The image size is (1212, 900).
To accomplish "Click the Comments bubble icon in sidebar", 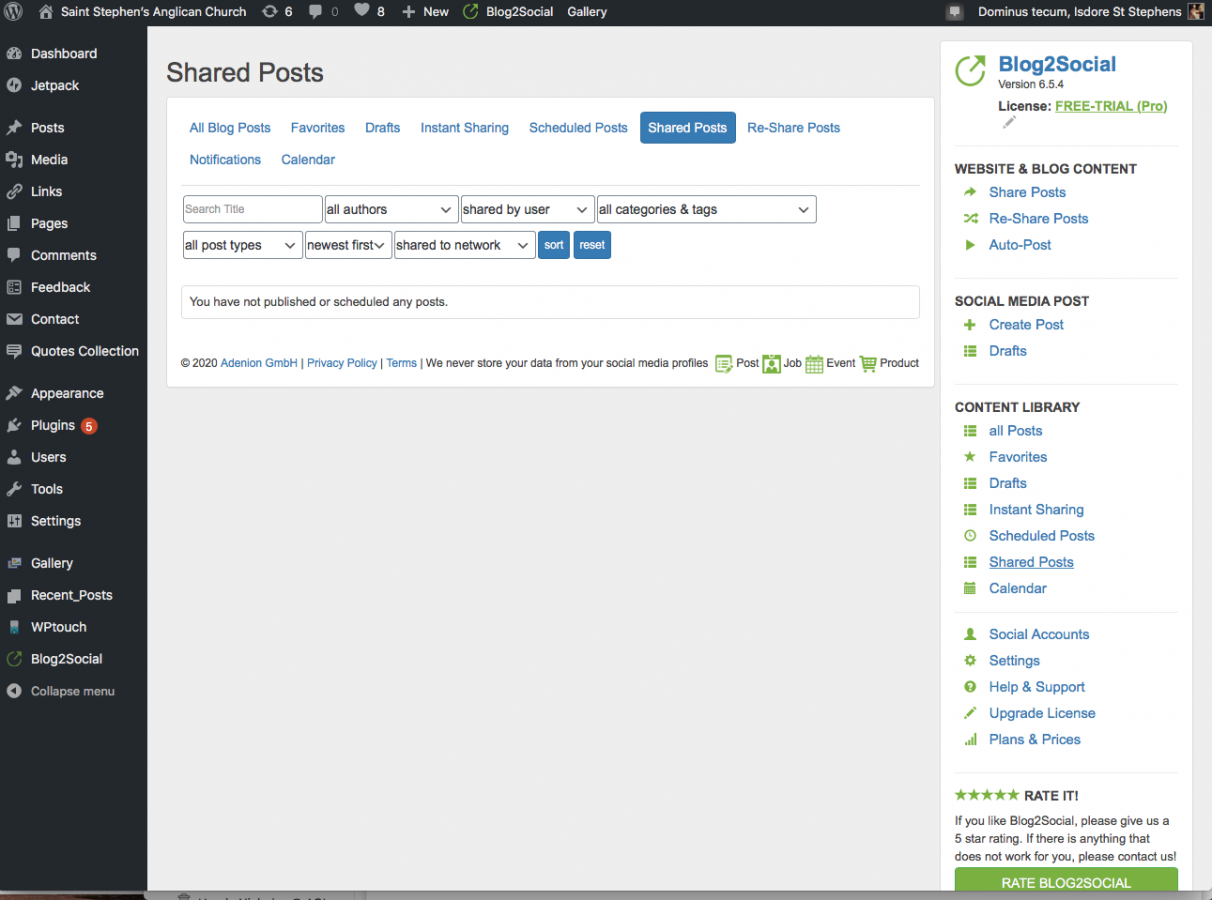I will (14, 256).
